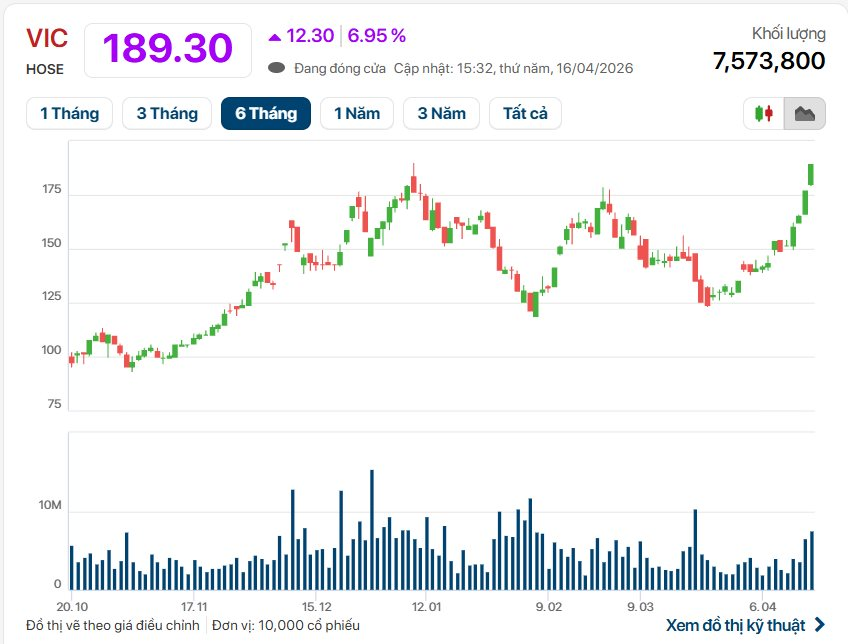Show the Tất cả full history range
Image resolution: width=848 pixels, height=644 pixels.
(525, 113)
